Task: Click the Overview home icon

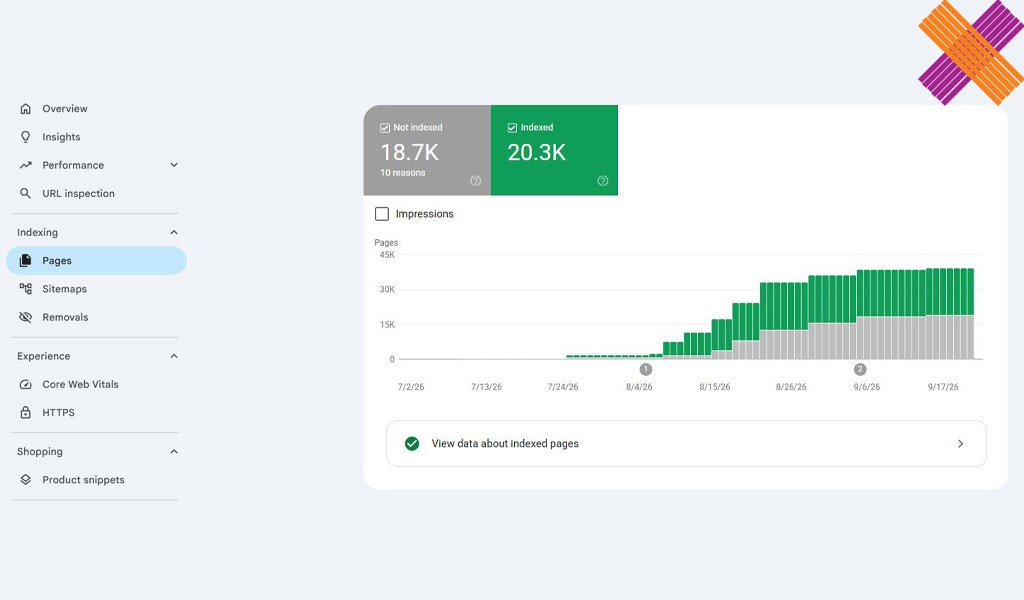Action: [25, 108]
